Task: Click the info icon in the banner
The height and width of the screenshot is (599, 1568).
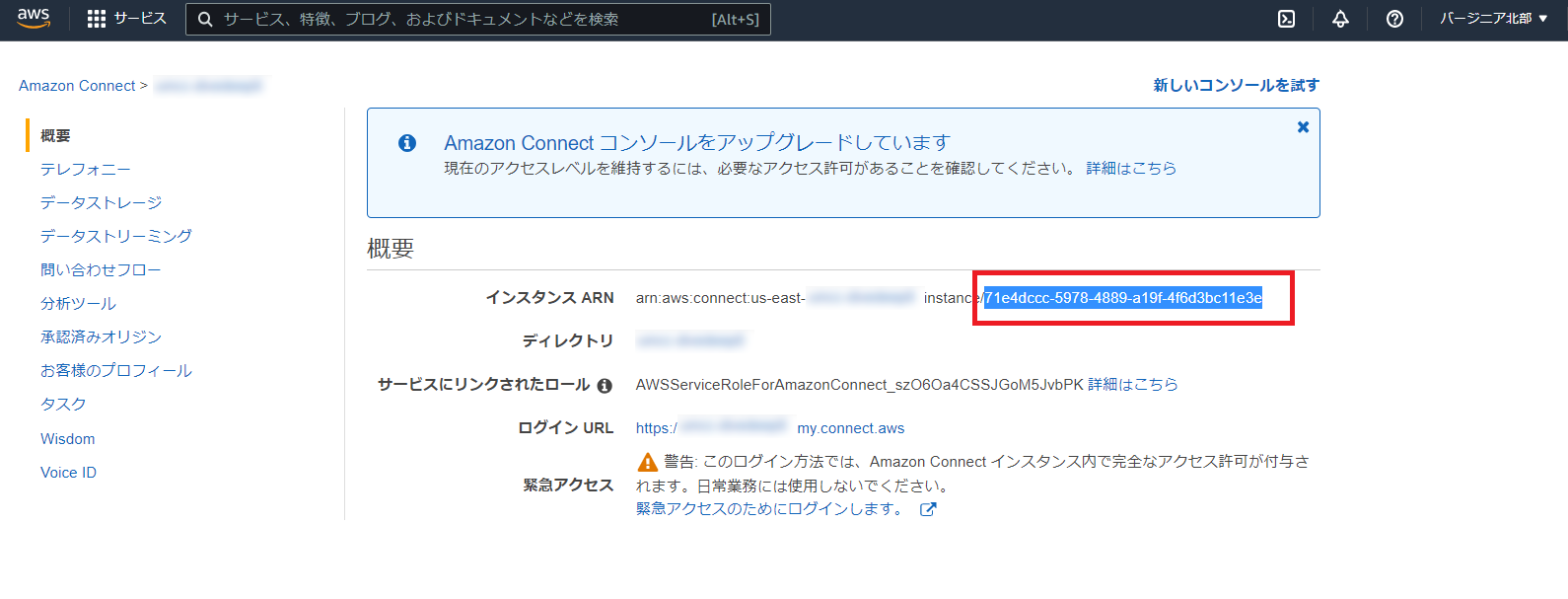Action: (407, 143)
